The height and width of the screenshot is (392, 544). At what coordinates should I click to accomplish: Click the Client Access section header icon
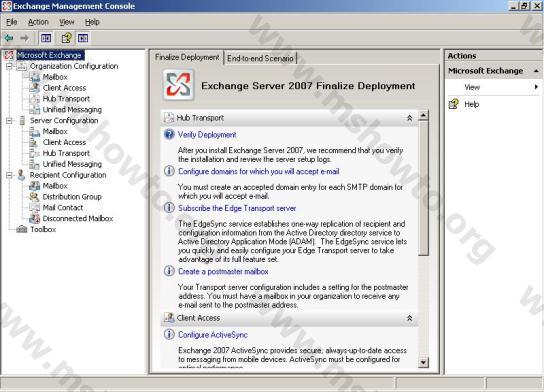[x=169, y=317]
